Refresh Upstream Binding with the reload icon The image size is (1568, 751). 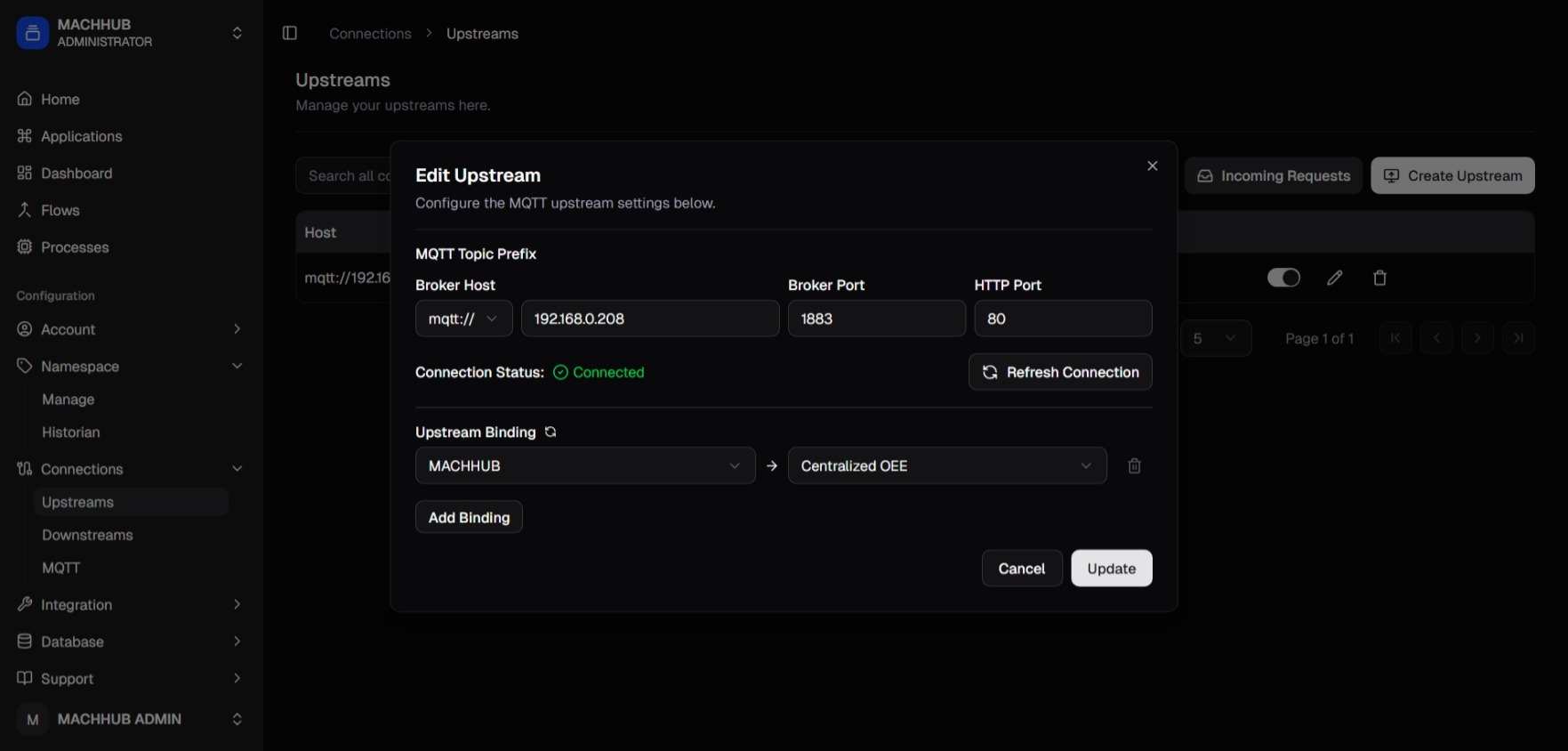click(x=551, y=432)
